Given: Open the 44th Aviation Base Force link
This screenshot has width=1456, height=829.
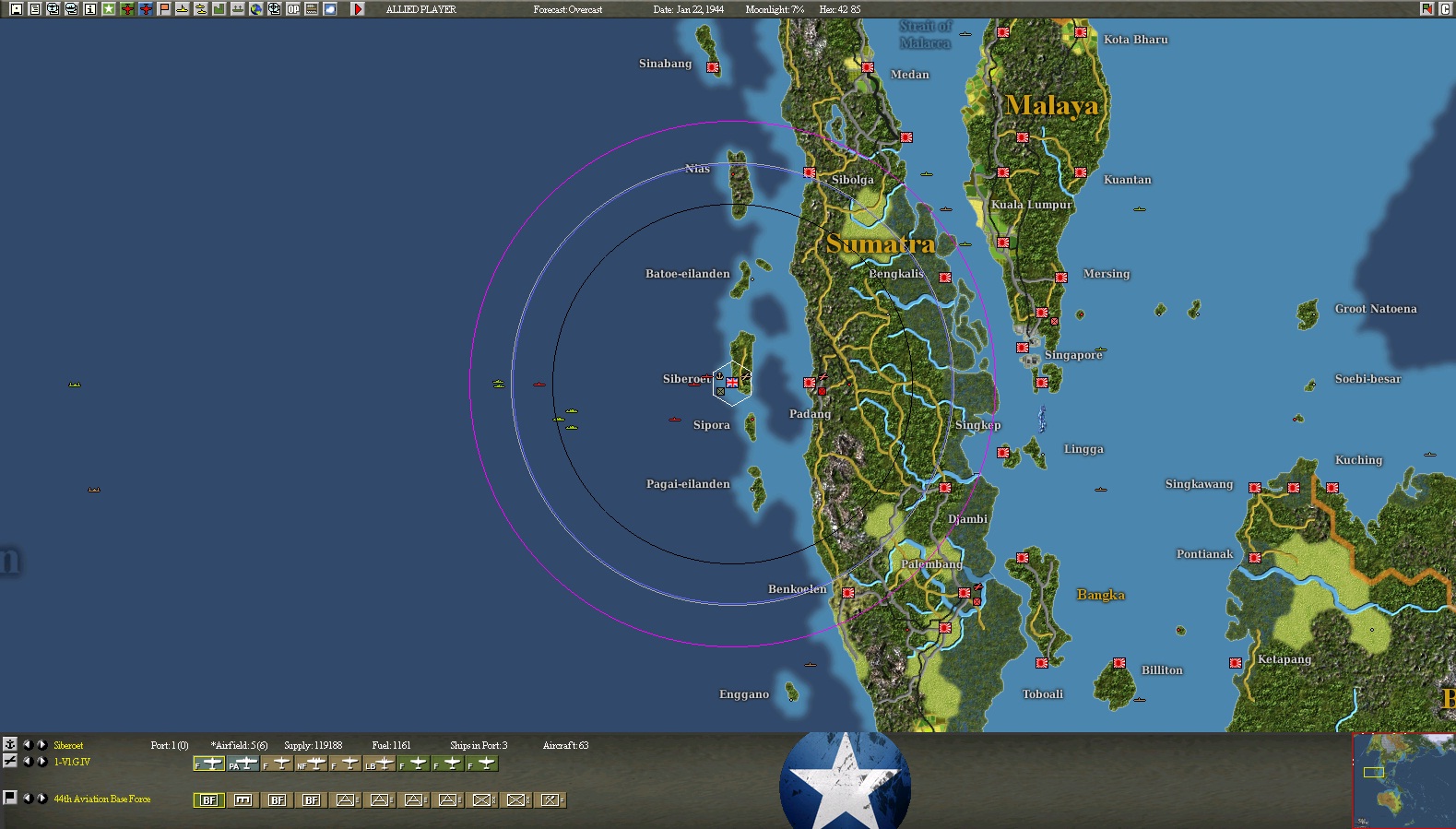Looking at the screenshot, I should (x=102, y=799).
